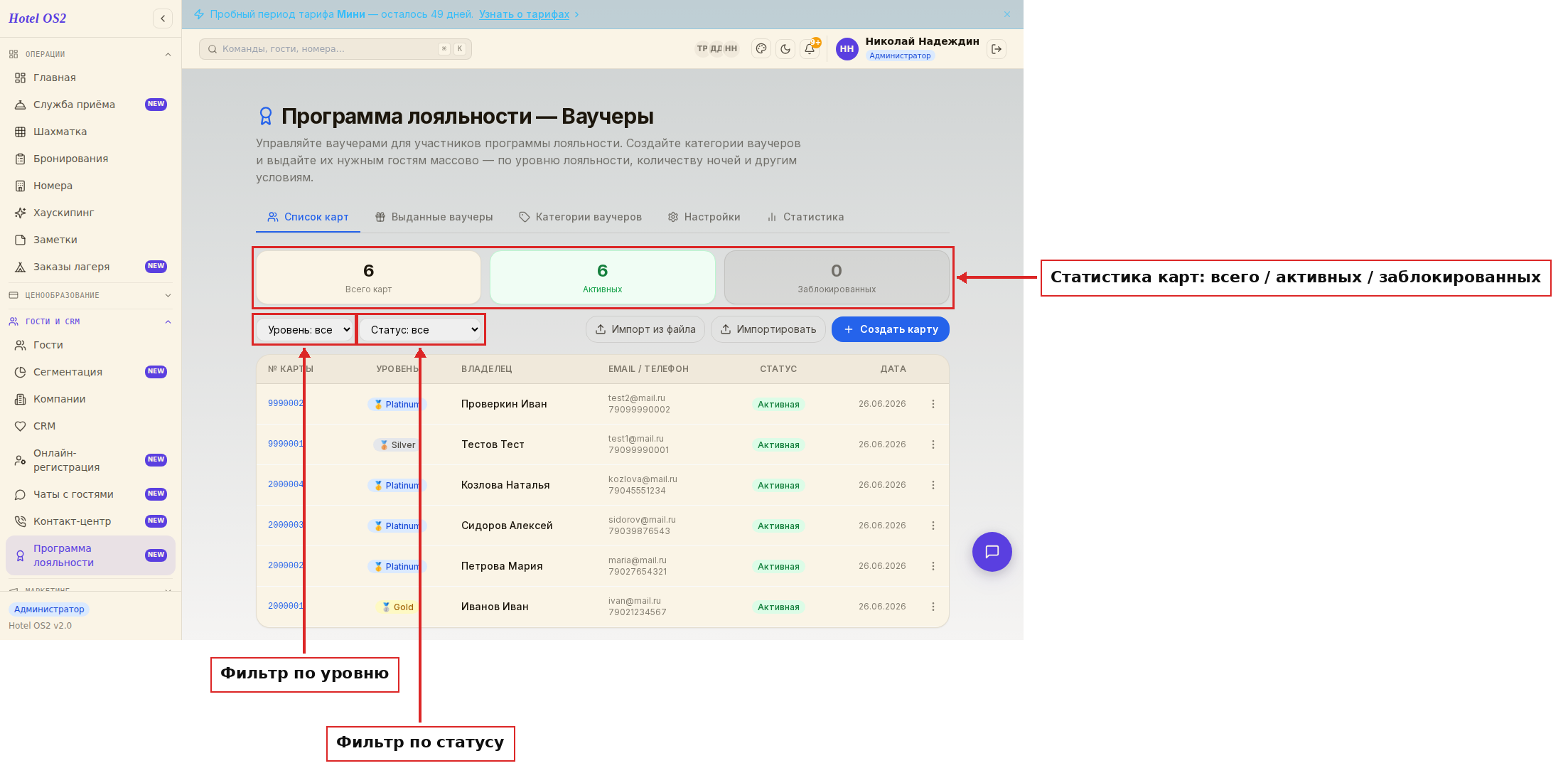Collapse the Операции section
Image resolution: width=1568 pixels, height=778 pixels.
(90, 54)
